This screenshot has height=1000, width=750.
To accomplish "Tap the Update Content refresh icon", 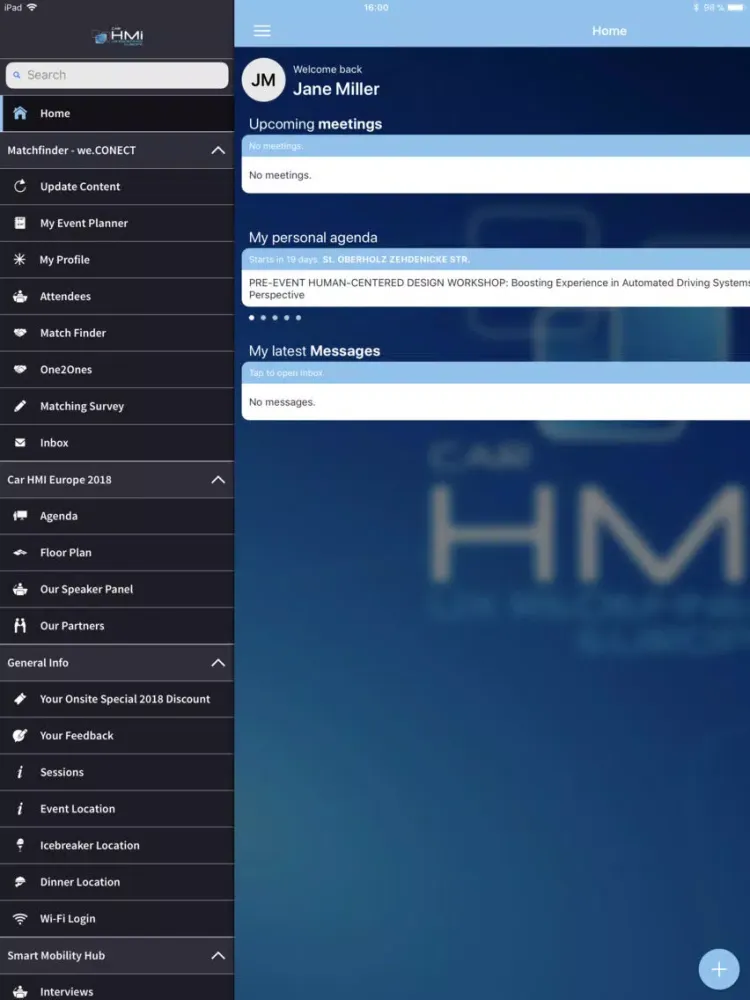I will coord(20,186).
